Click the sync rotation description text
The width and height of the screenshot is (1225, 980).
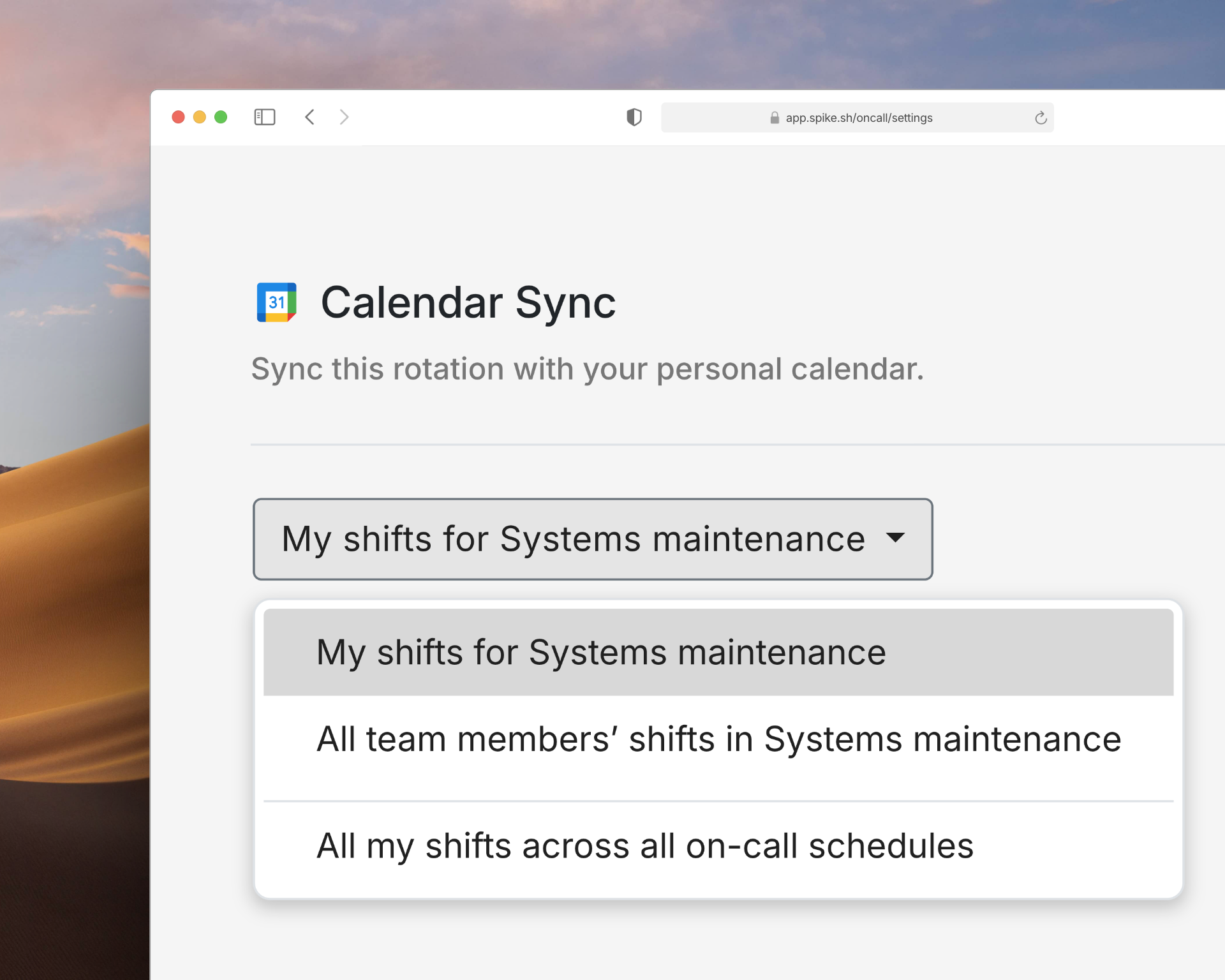(x=587, y=369)
